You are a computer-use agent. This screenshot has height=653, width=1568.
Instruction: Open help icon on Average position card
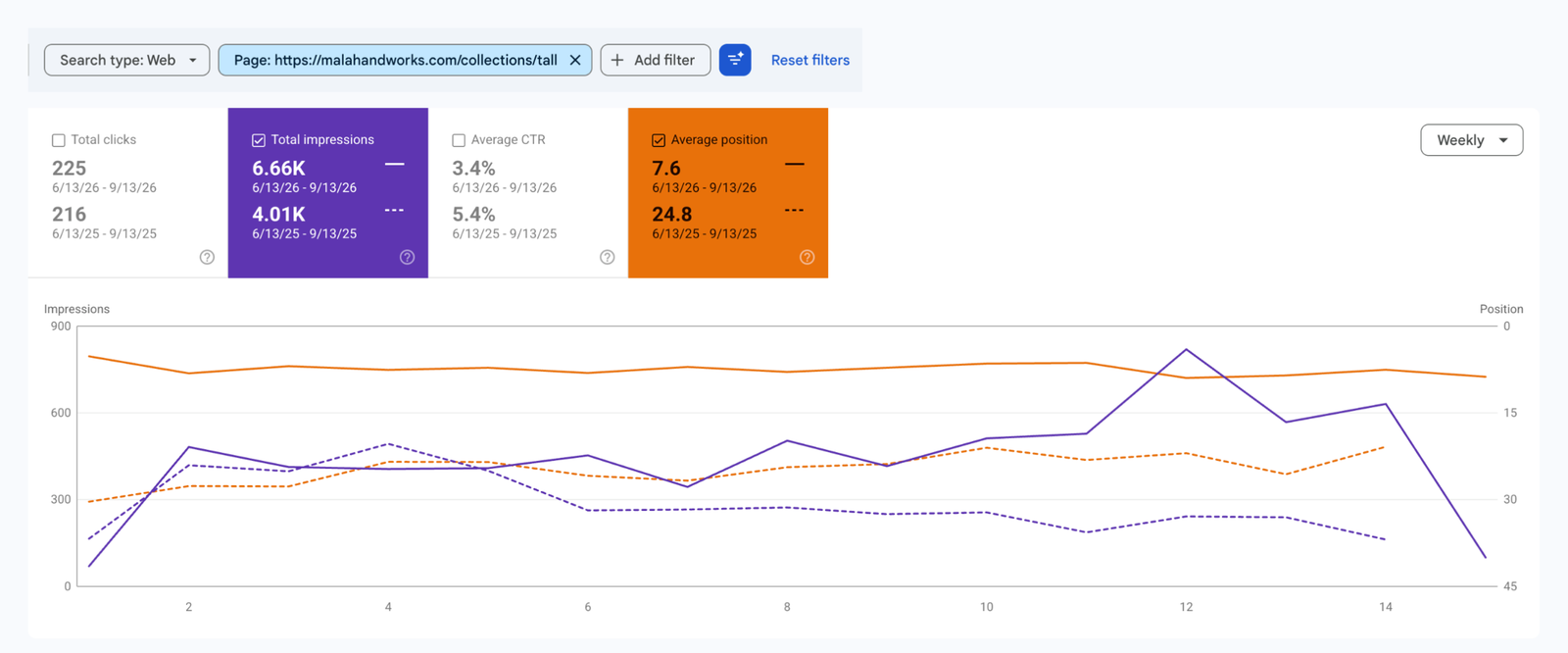point(807,257)
